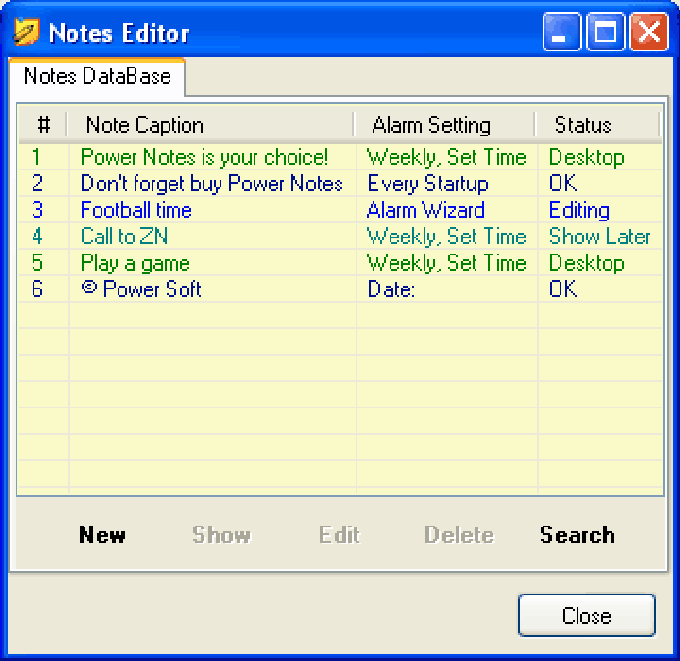Click the Search button
The height and width of the screenshot is (661, 680).
(x=577, y=535)
